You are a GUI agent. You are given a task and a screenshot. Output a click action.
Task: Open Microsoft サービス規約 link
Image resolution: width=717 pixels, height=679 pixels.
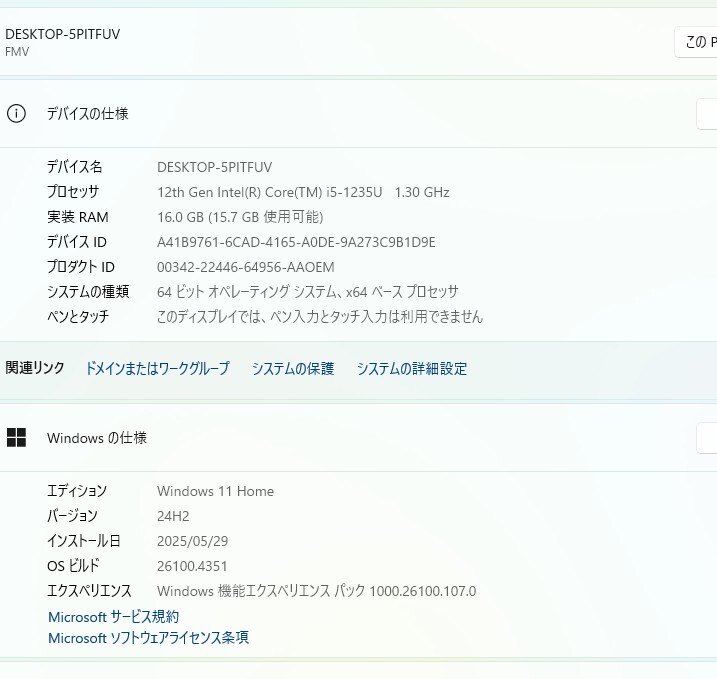114,617
